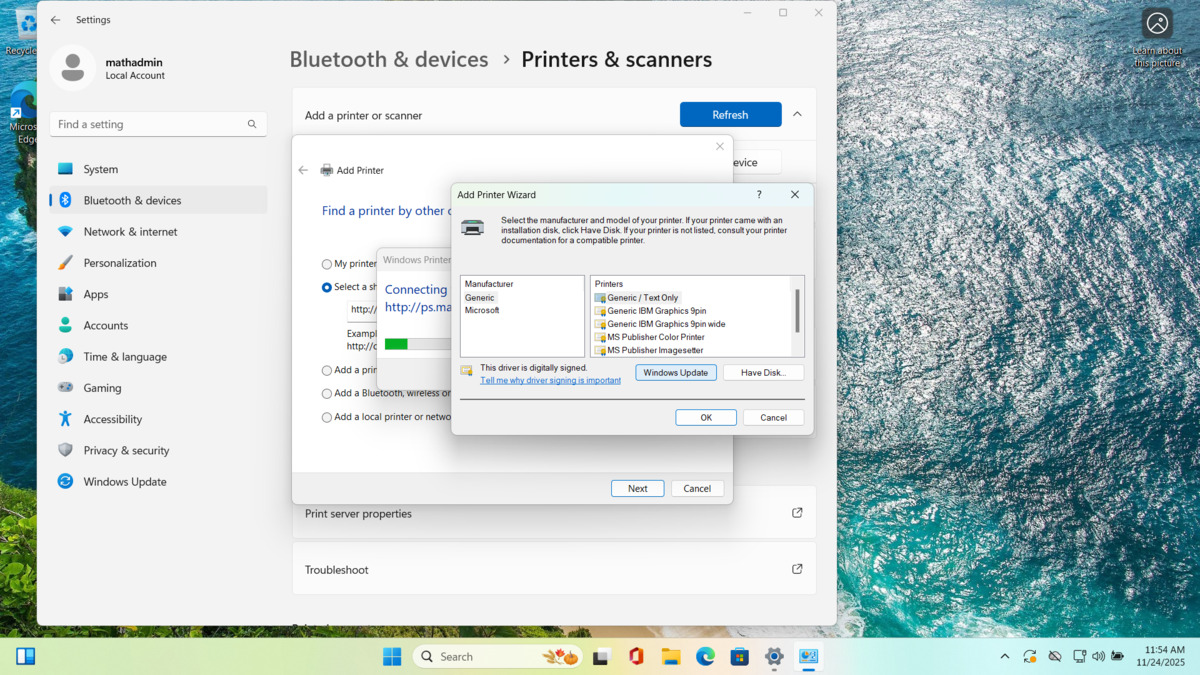This screenshot has width=1200, height=675.
Task: Choose Add a Bluetooth, wireless printer option
Action: point(326,394)
